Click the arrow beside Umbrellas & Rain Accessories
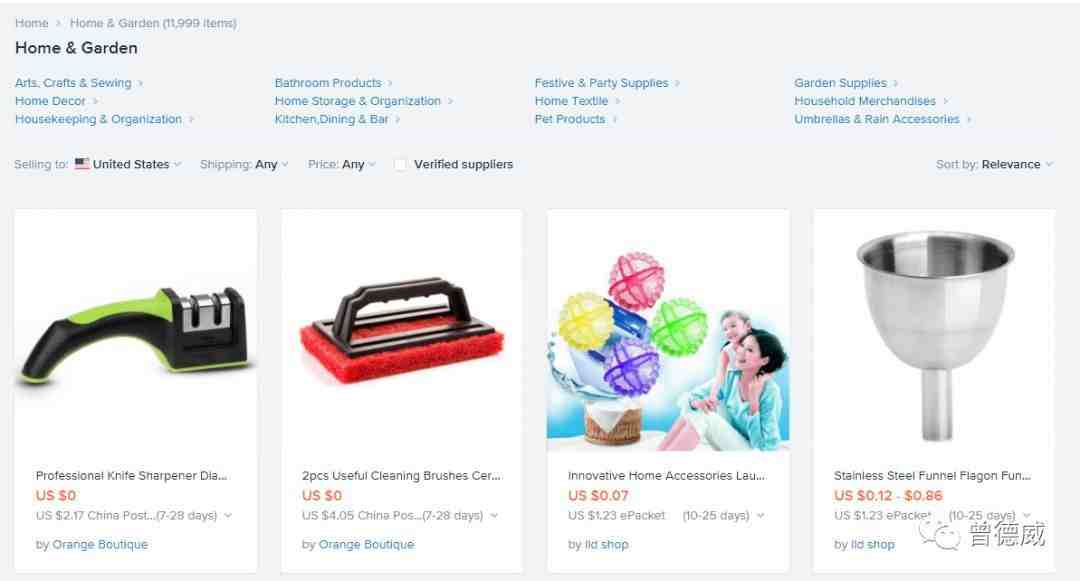The height and width of the screenshot is (581, 1080). (968, 120)
